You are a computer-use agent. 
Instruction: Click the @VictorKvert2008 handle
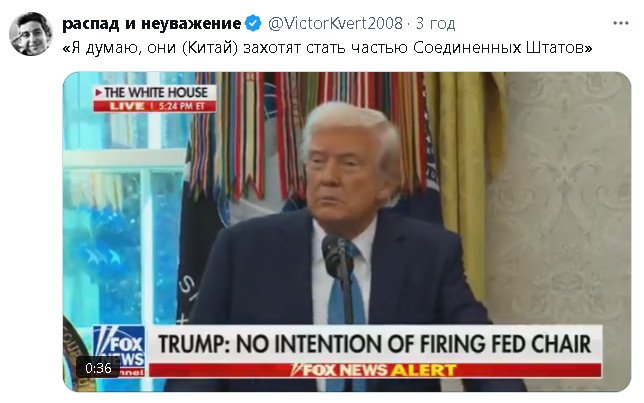click(335, 23)
